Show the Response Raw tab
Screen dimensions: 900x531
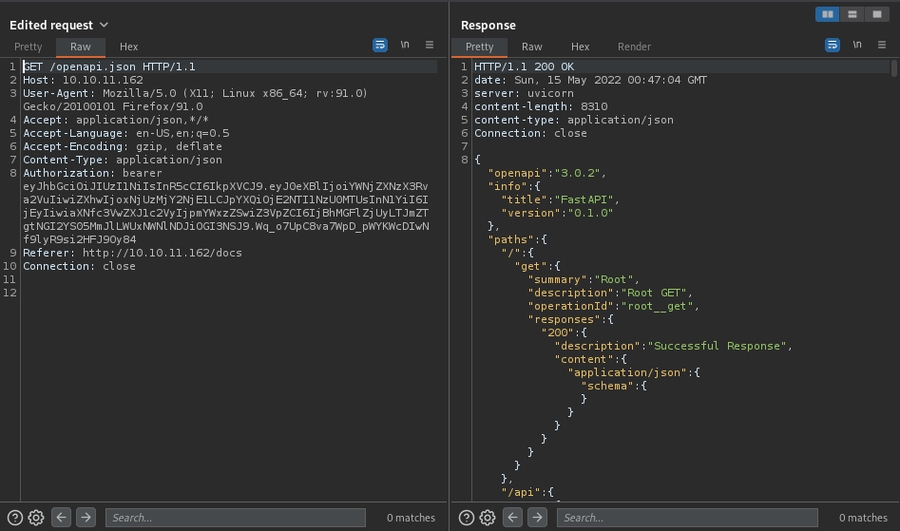[532, 47]
